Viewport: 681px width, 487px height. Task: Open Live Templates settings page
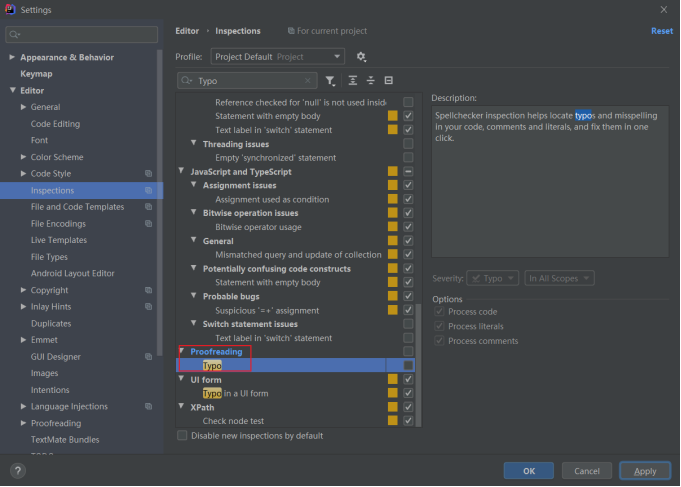(x=59, y=240)
